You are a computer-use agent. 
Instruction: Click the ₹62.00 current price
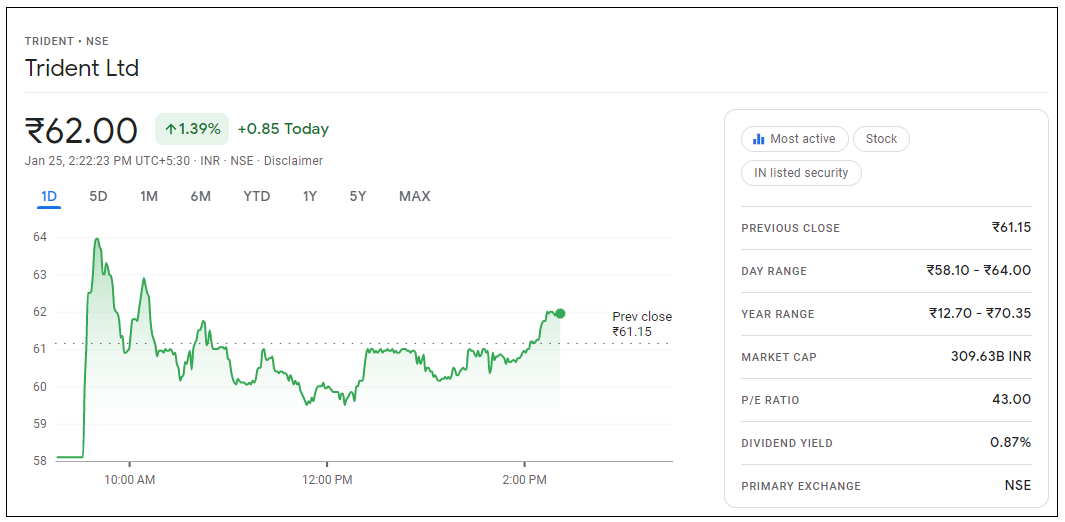[82, 131]
